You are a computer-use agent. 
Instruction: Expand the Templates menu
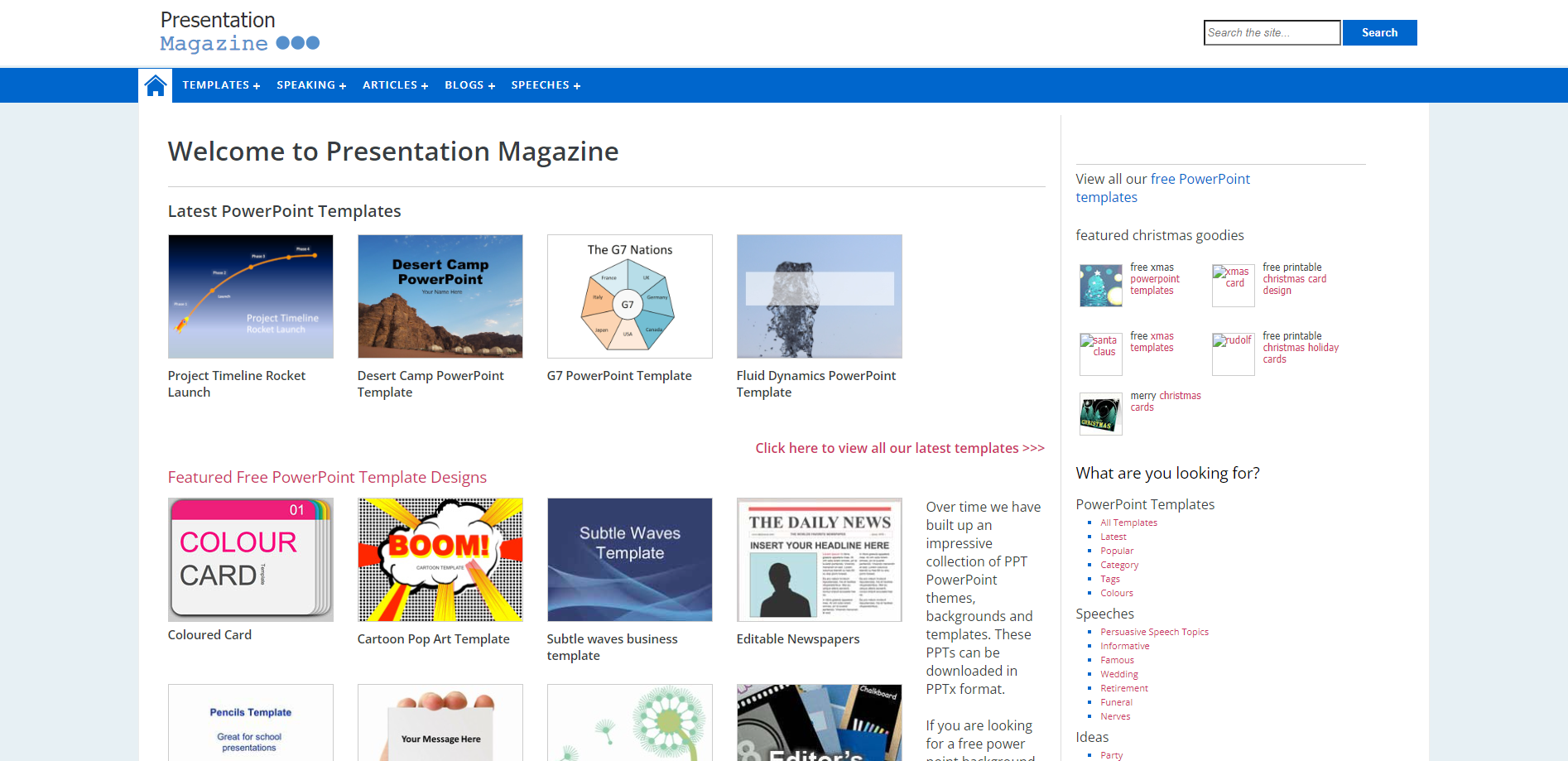(x=221, y=85)
